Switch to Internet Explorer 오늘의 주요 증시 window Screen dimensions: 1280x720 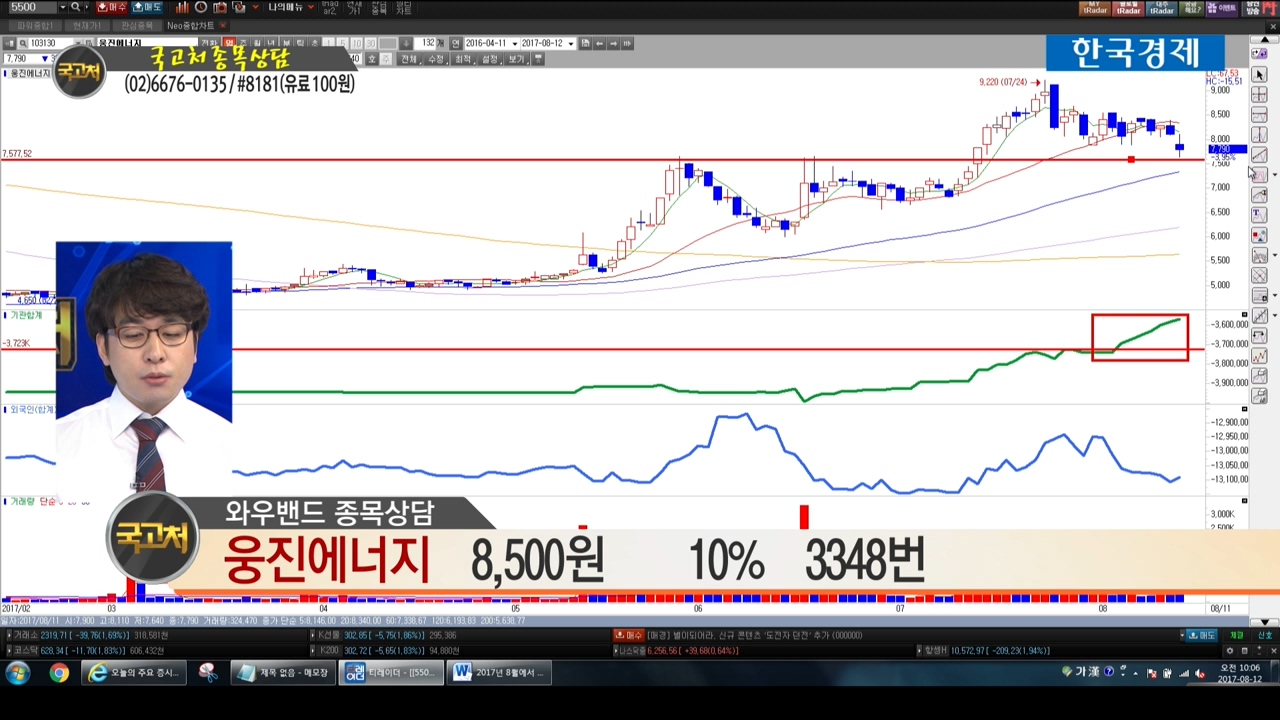[x=135, y=673]
